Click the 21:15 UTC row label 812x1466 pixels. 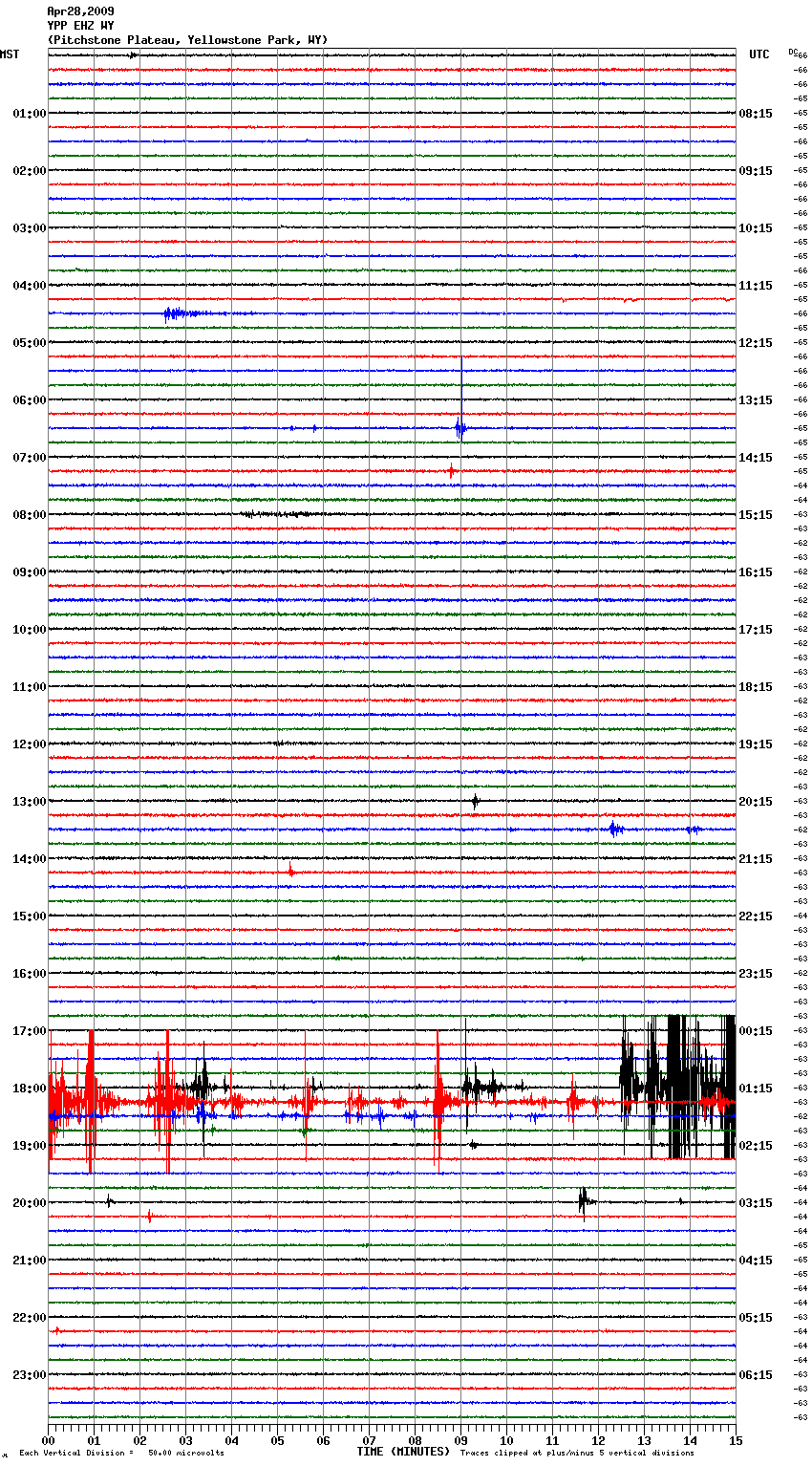point(756,859)
